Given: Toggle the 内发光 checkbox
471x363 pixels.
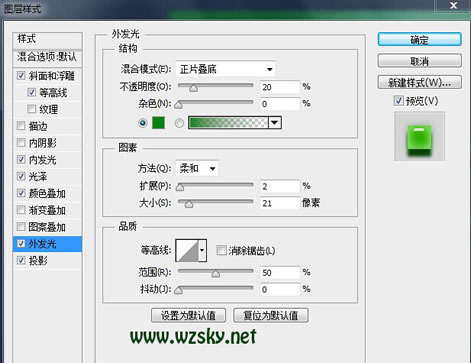Looking at the screenshot, I should click(x=21, y=160).
